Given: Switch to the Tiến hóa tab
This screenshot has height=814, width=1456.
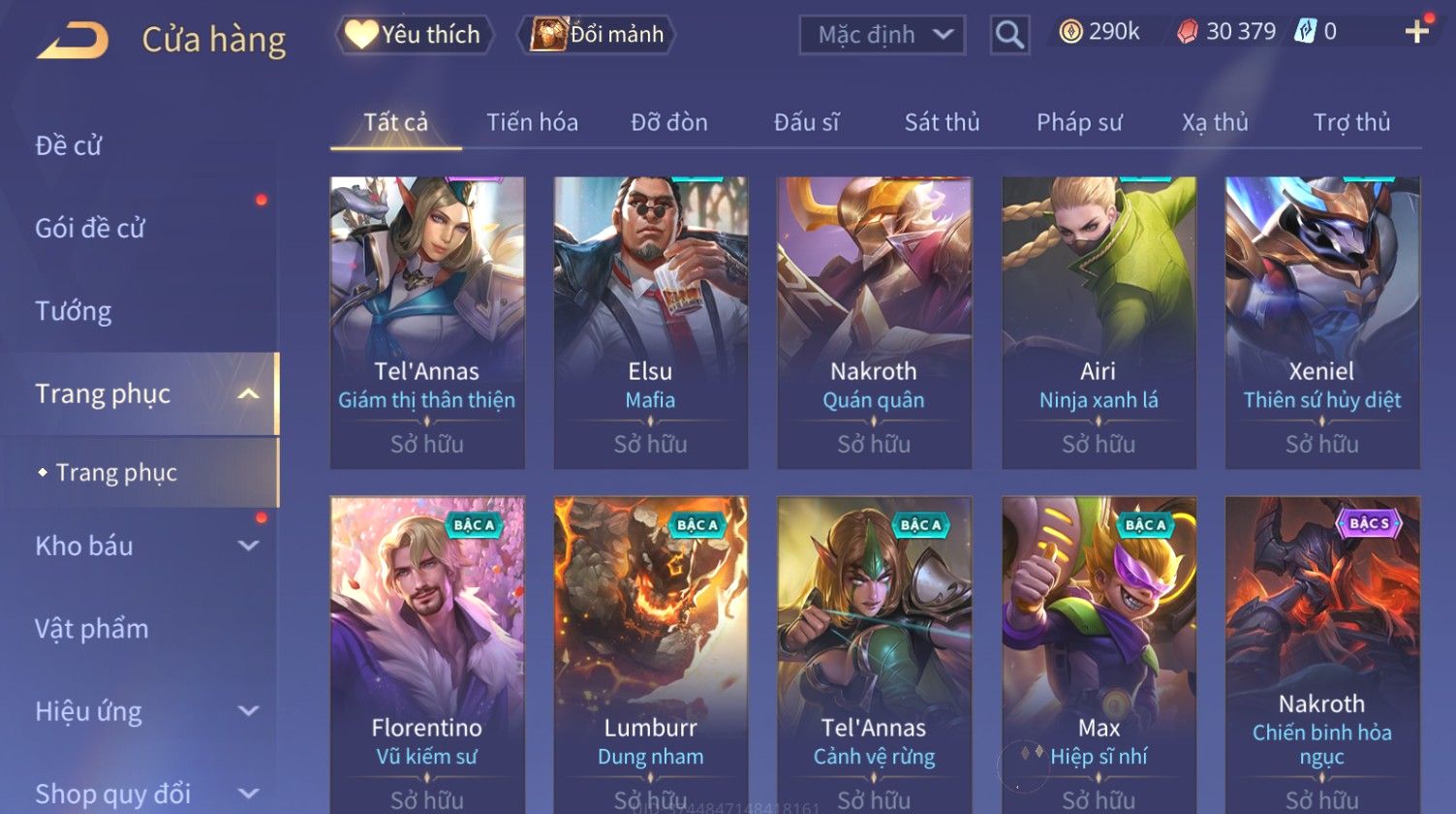Looking at the screenshot, I should click(532, 123).
